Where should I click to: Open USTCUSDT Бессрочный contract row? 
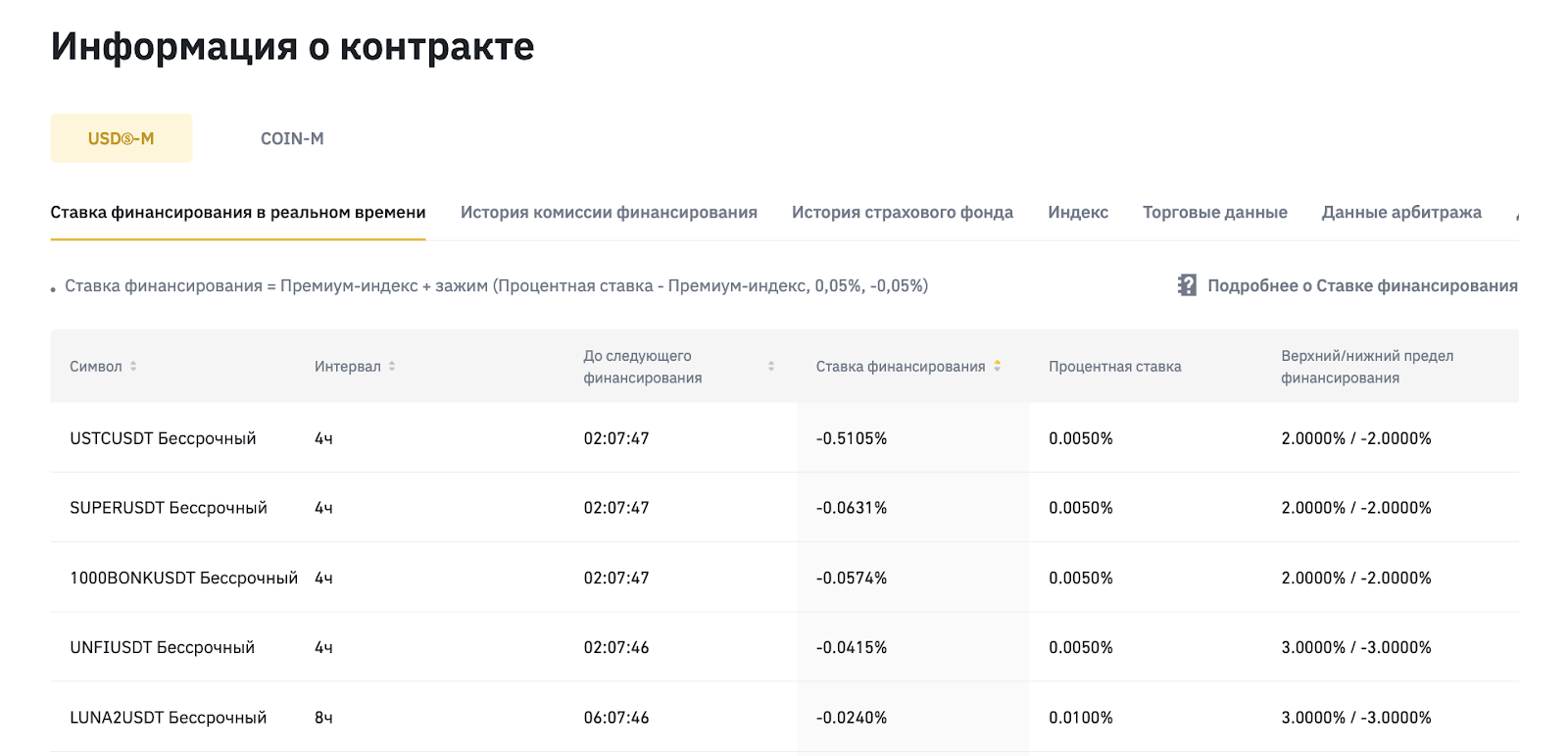(163, 438)
